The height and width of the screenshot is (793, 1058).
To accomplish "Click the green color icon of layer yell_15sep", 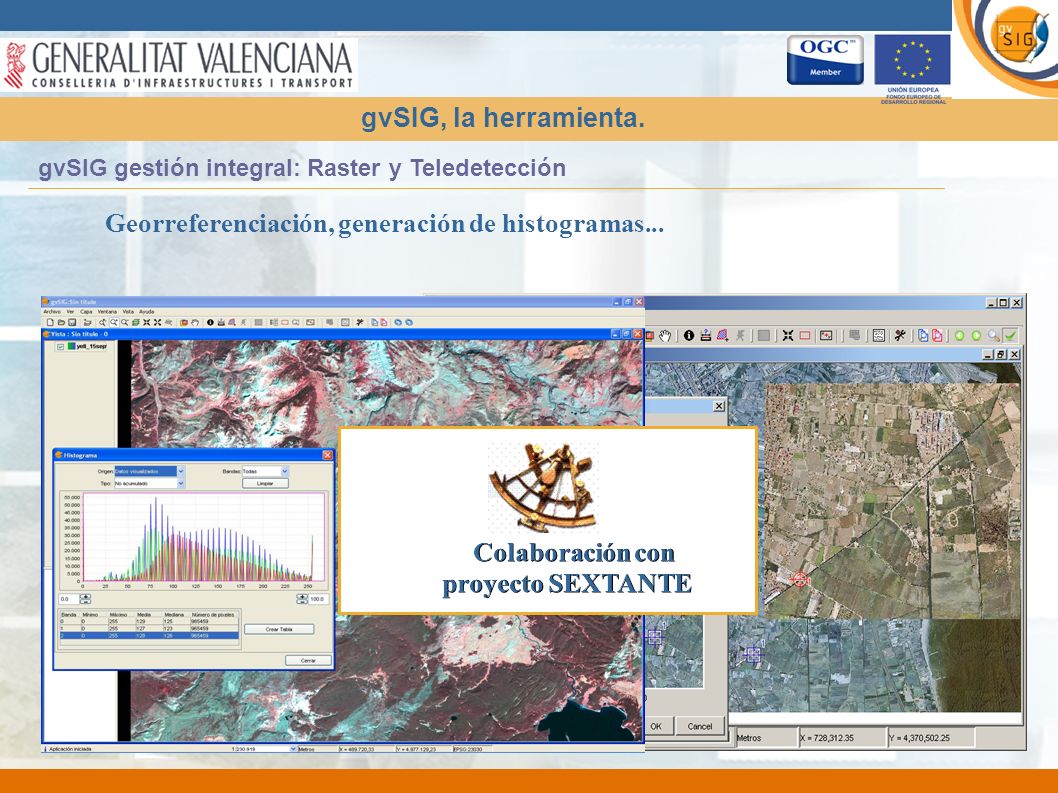I will pos(72,347).
